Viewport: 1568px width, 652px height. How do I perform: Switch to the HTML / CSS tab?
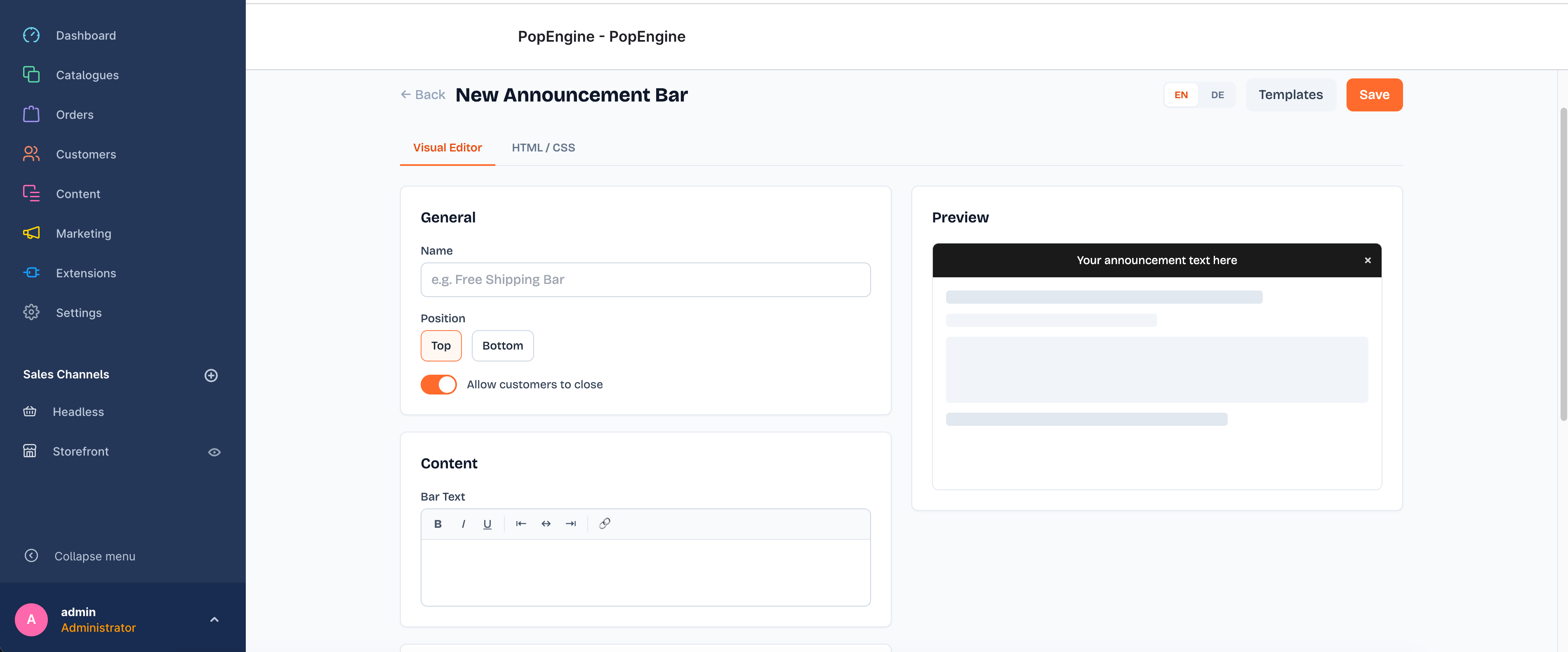pyautogui.click(x=543, y=147)
